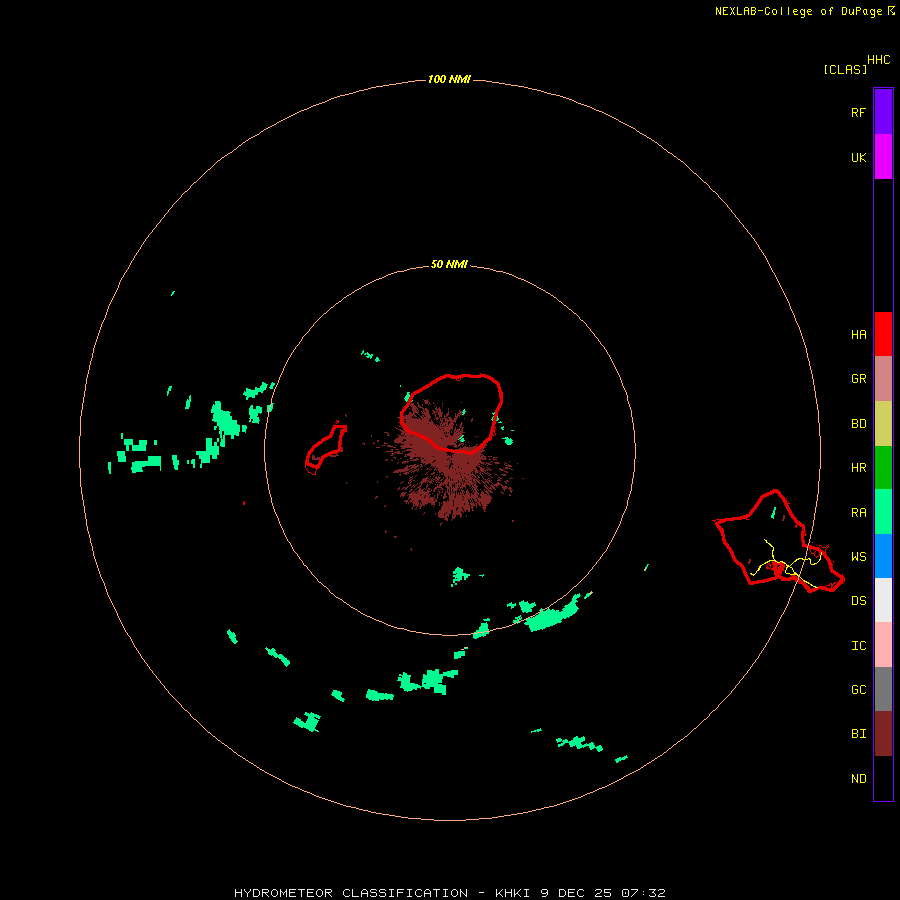Click the UK legend label

[858, 157]
